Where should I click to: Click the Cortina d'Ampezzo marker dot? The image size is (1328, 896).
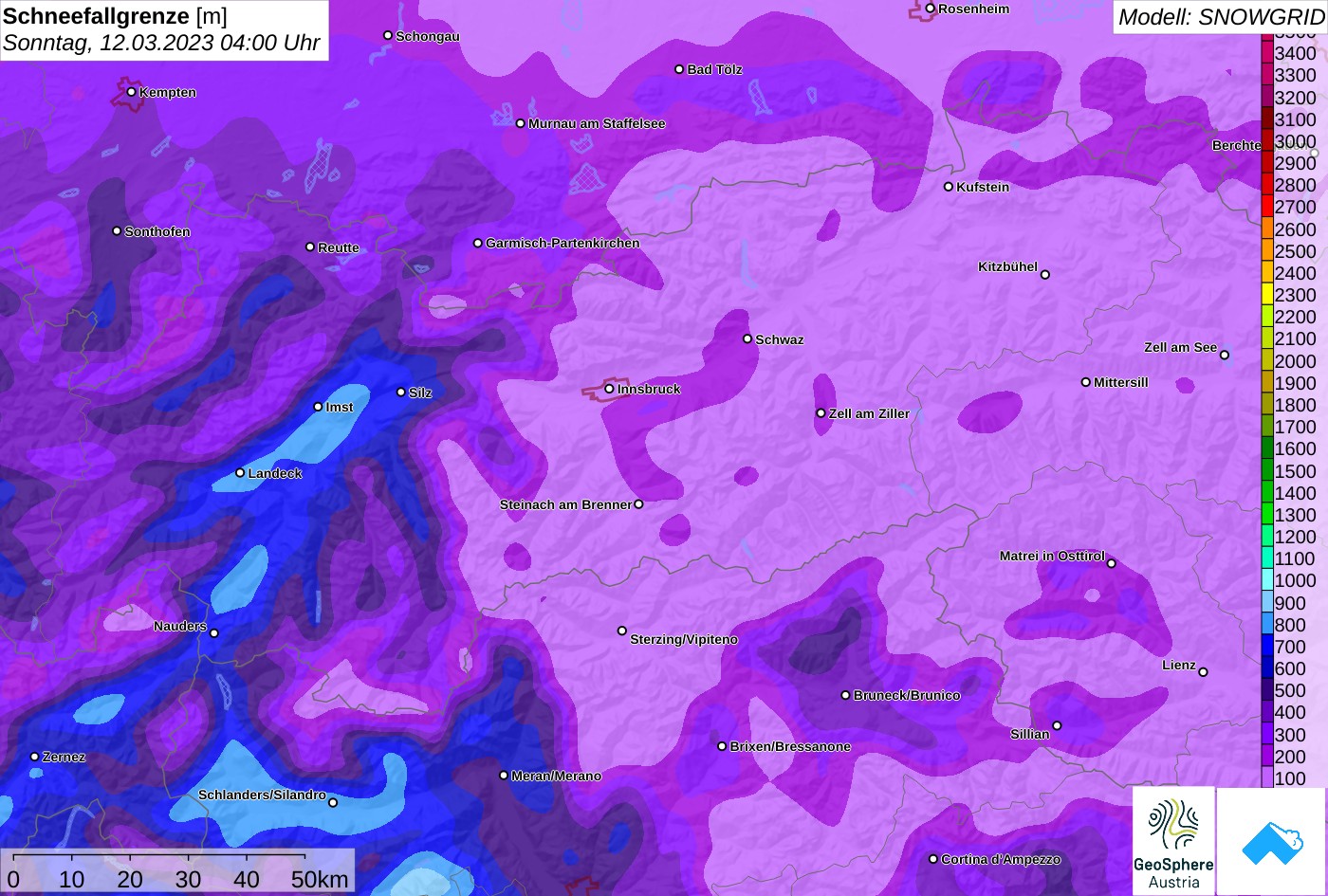[932, 859]
